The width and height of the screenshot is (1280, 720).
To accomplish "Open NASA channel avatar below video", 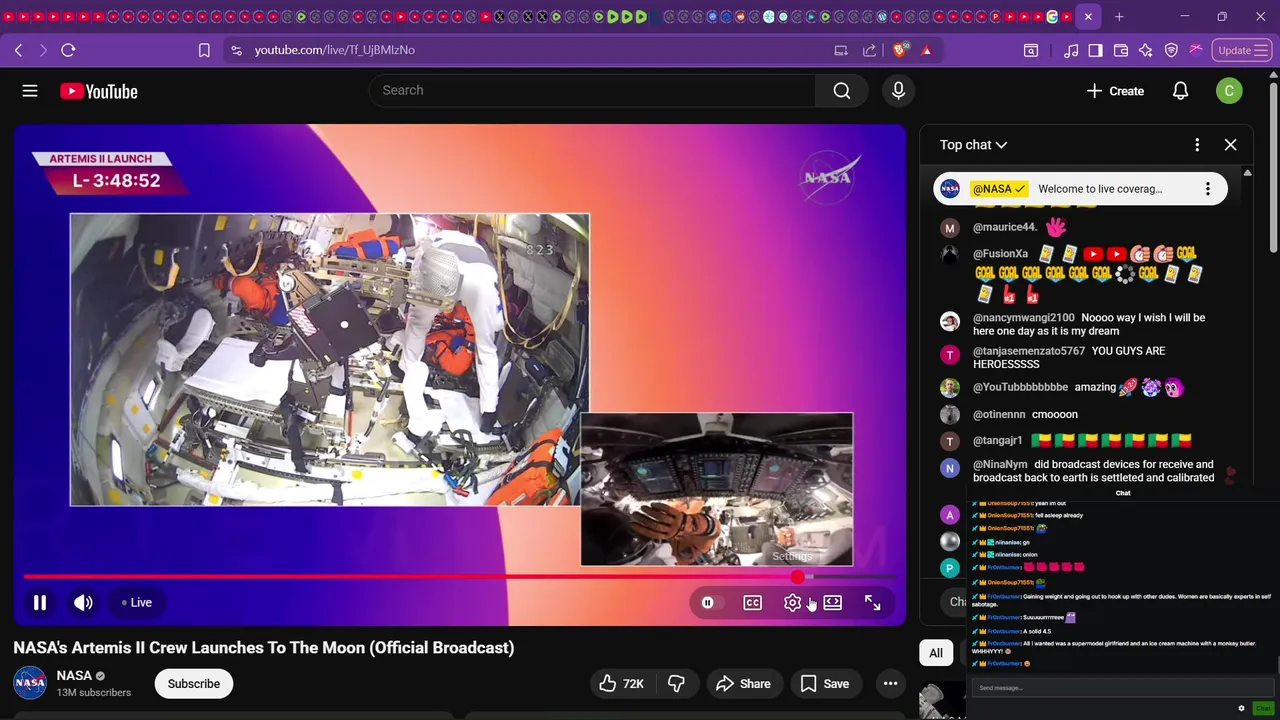I will point(30,684).
